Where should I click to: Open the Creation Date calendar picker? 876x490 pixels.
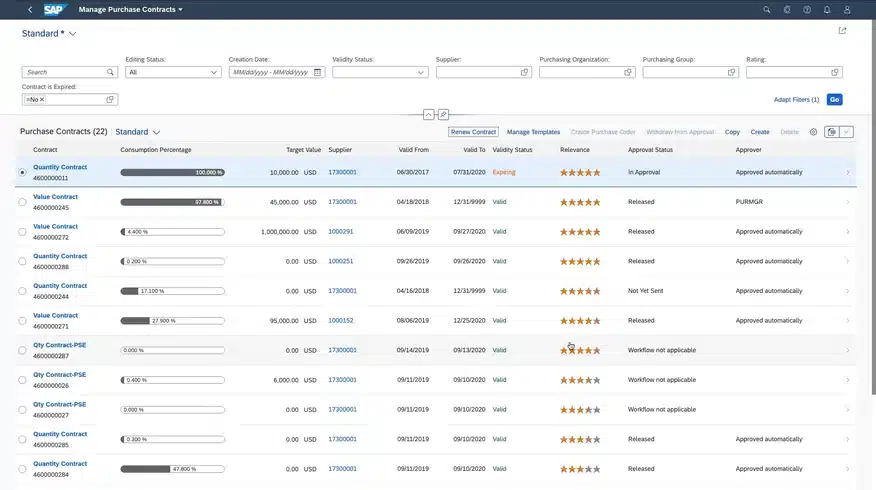pos(317,72)
